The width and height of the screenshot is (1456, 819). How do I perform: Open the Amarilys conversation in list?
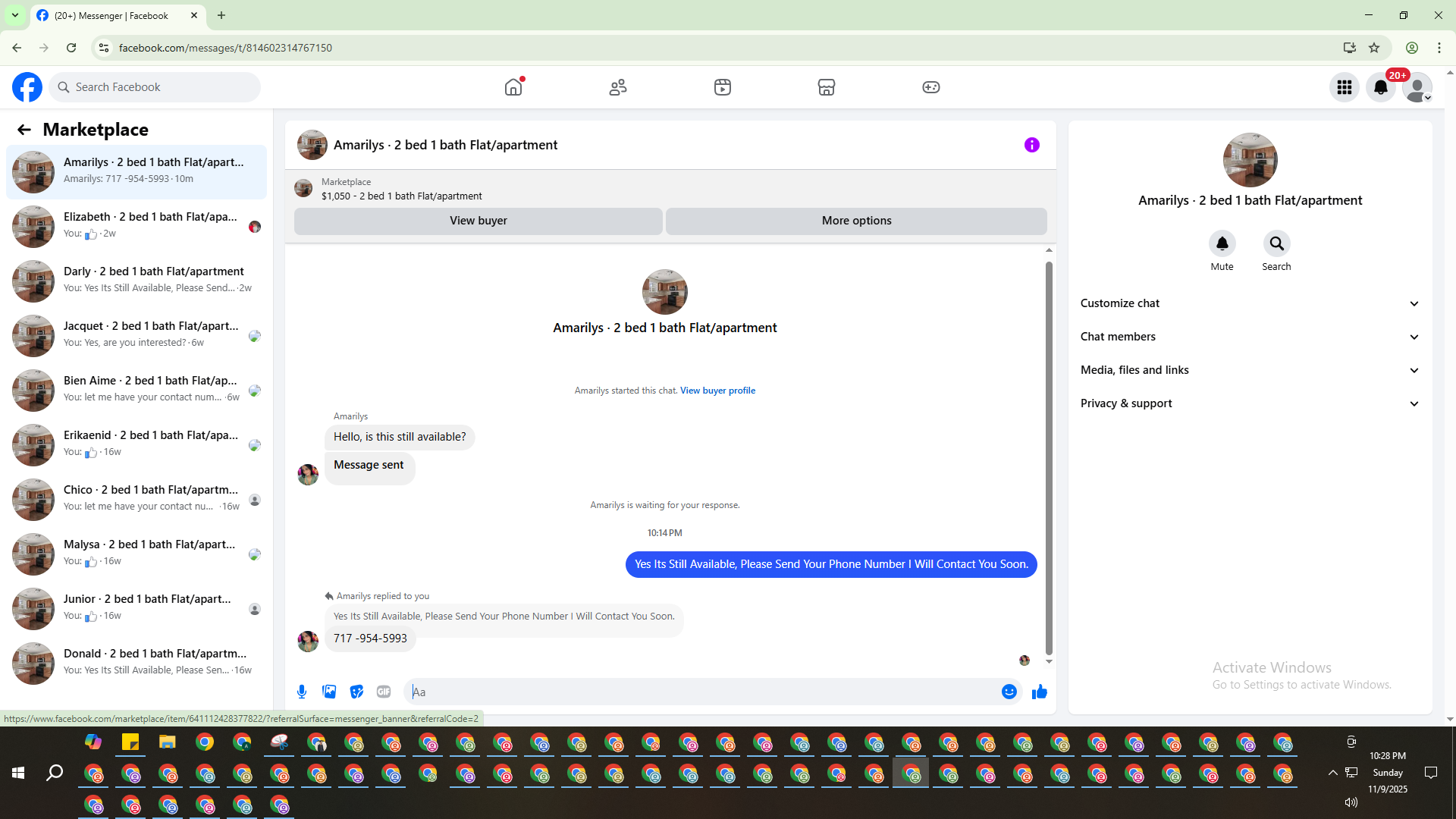click(x=136, y=171)
